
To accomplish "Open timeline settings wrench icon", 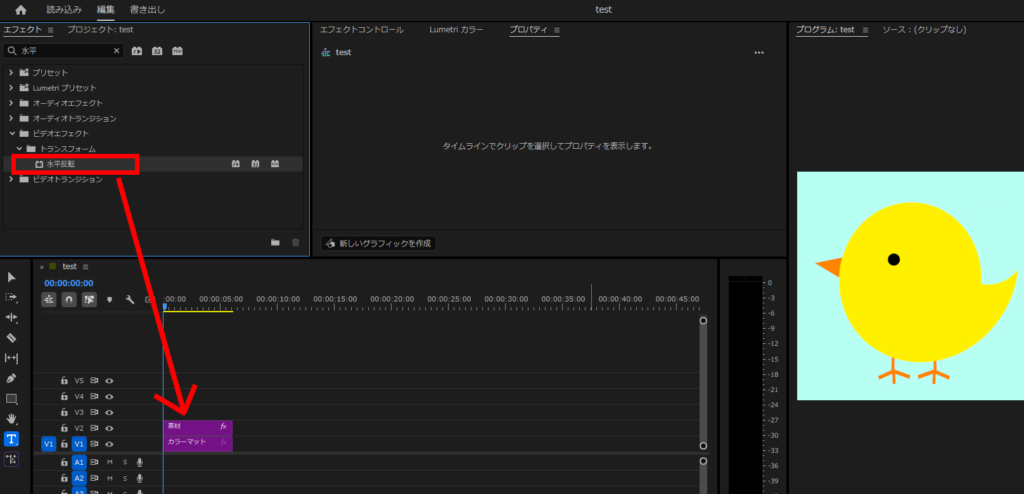I will (x=129, y=299).
